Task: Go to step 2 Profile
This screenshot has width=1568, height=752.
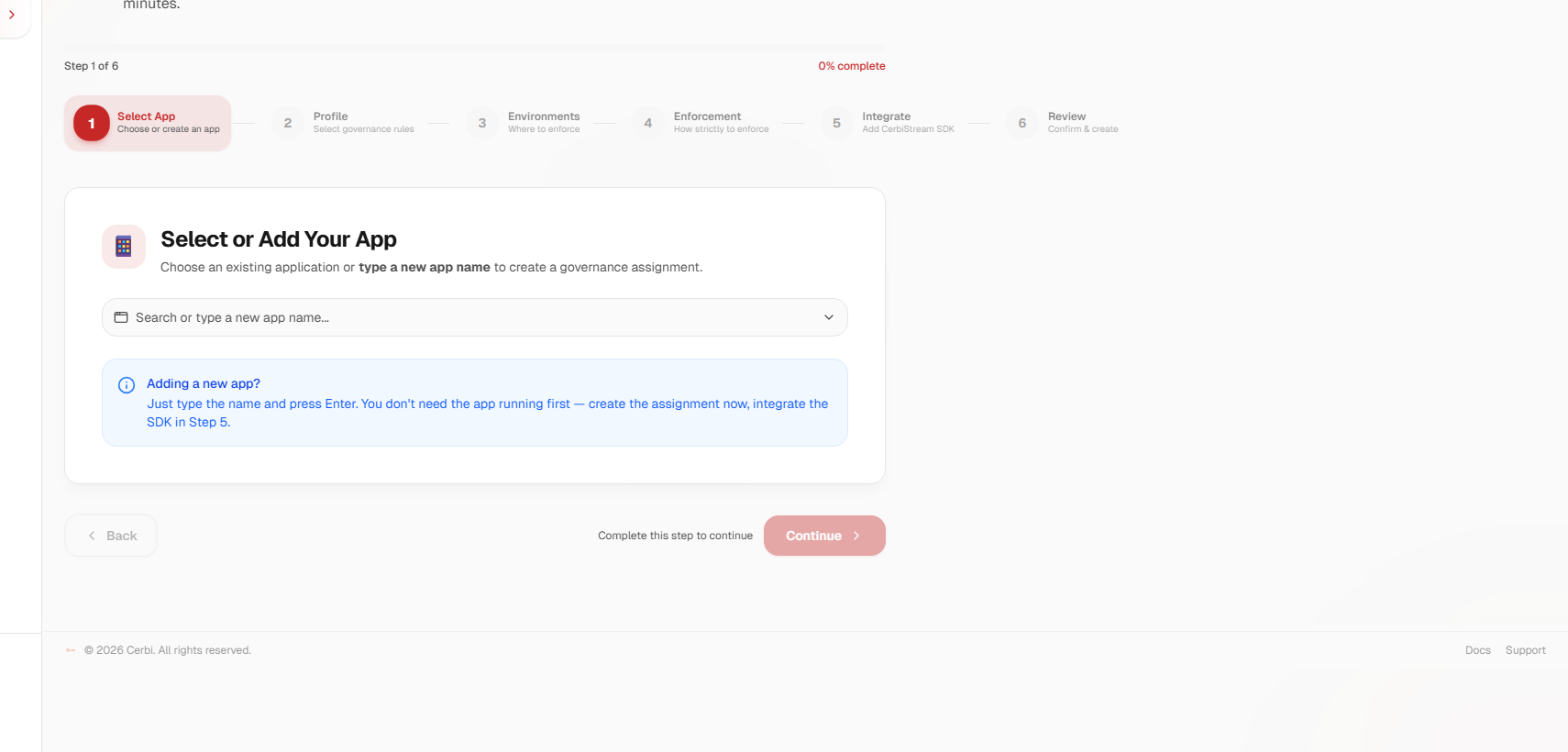Action: pos(344,123)
